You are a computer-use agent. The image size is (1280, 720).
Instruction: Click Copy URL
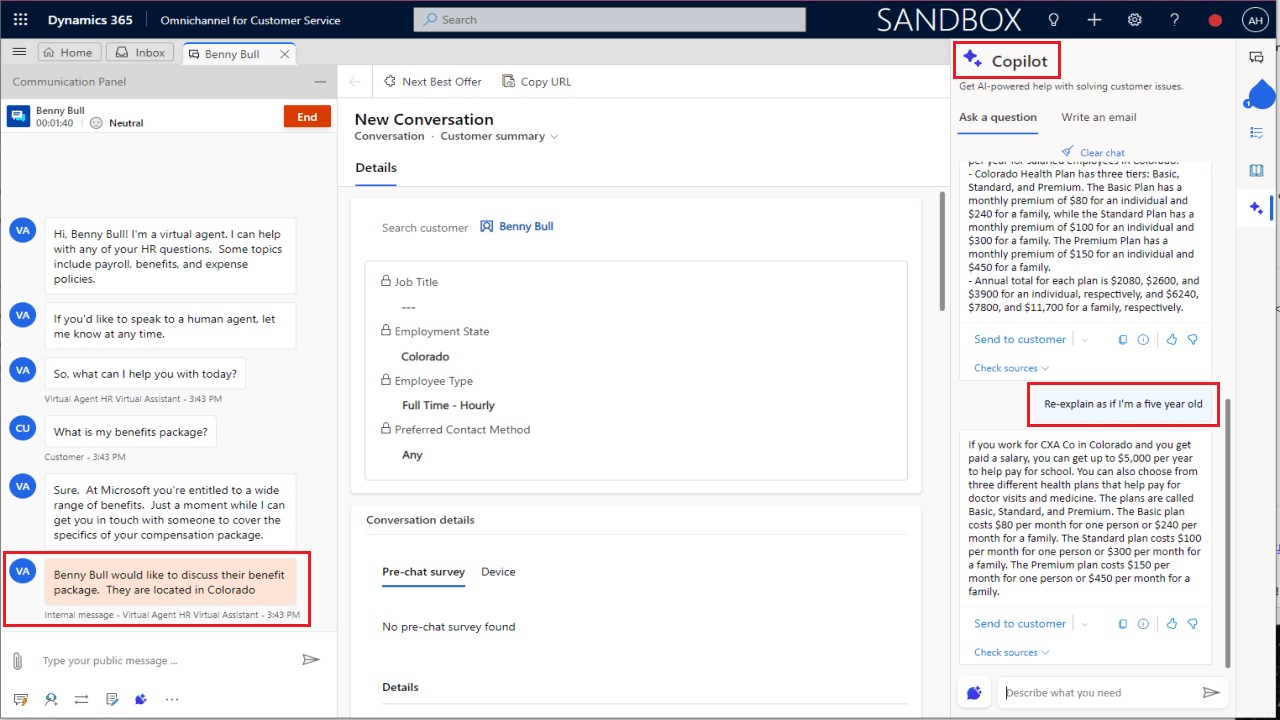coord(536,82)
